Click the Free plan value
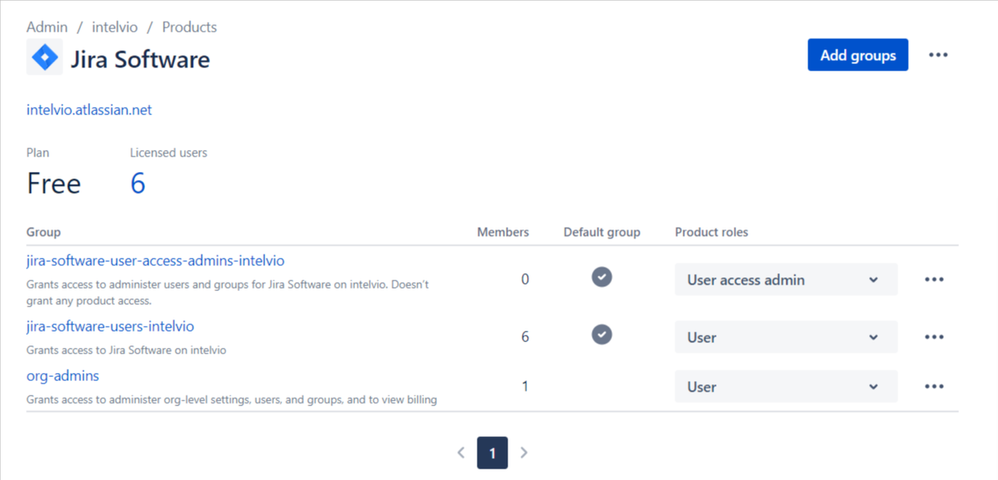Viewport: 998px width, 480px height. click(x=53, y=184)
